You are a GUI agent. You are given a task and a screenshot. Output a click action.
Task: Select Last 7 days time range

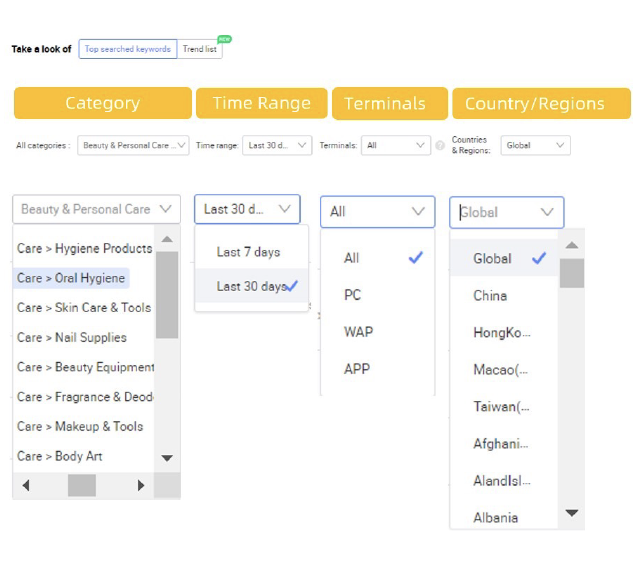[248, 252]
